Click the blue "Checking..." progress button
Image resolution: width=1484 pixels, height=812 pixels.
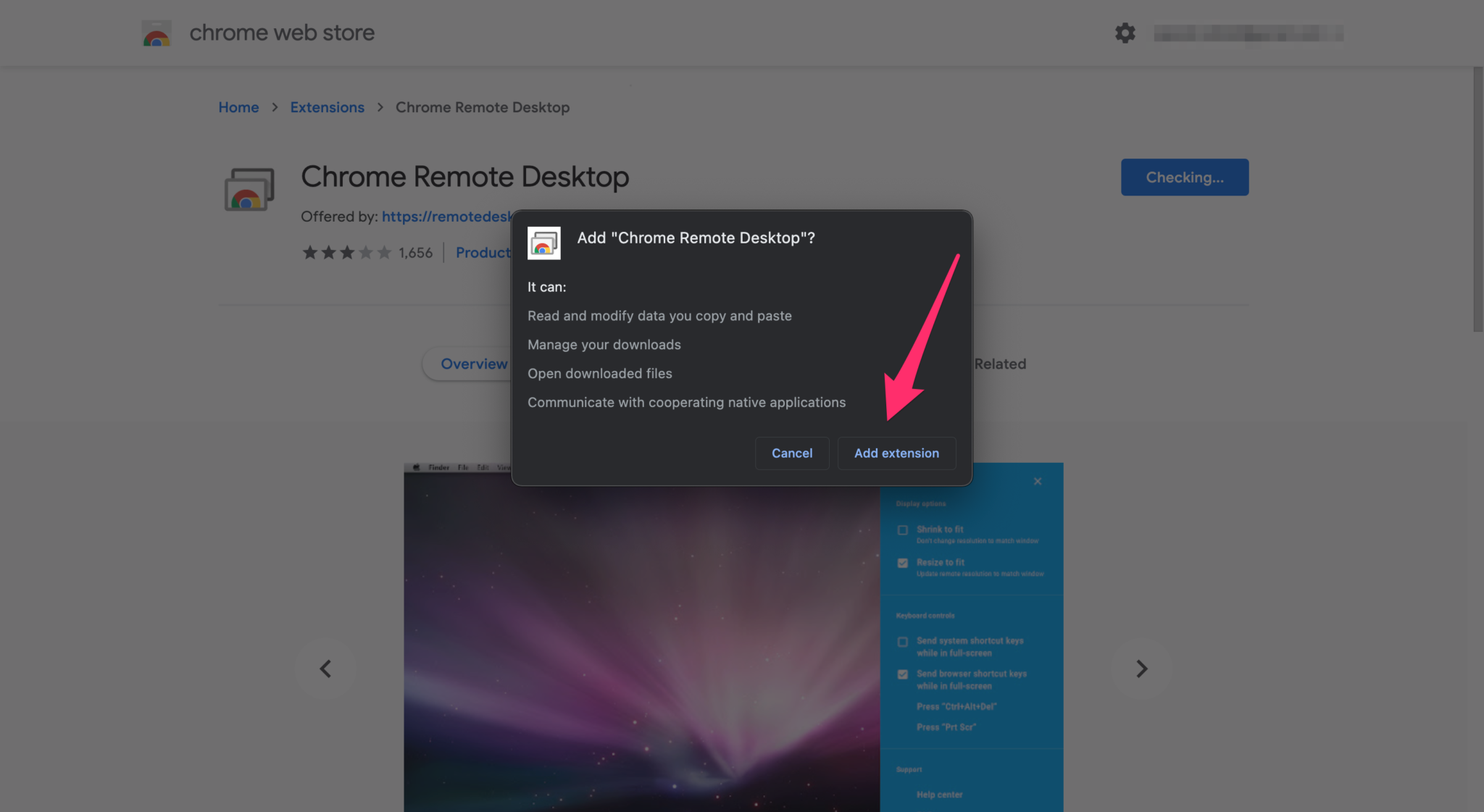(1184, 177)
